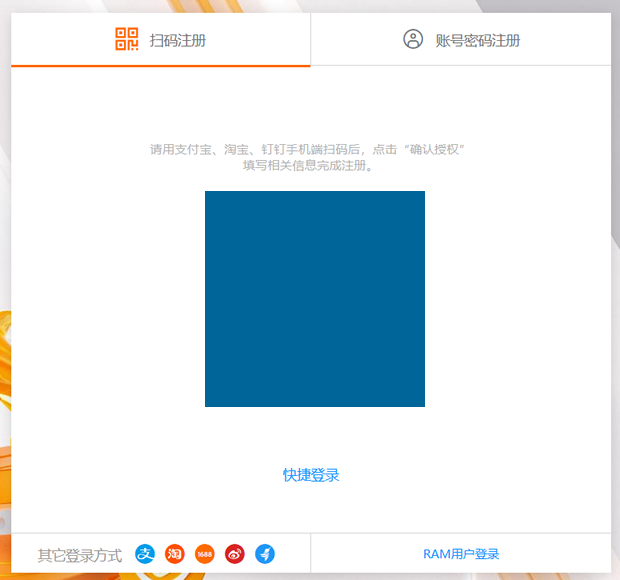The image size is (620, 580).
Task: Switch to the 扫码注册 tab
Action: [x=161, y=40]
